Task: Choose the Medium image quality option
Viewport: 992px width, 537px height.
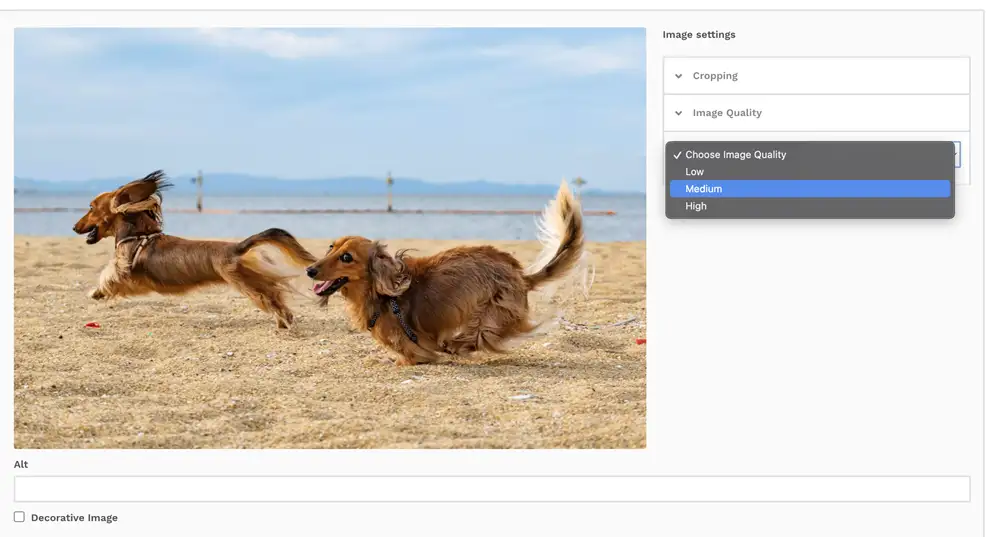Action: (704, 189)
